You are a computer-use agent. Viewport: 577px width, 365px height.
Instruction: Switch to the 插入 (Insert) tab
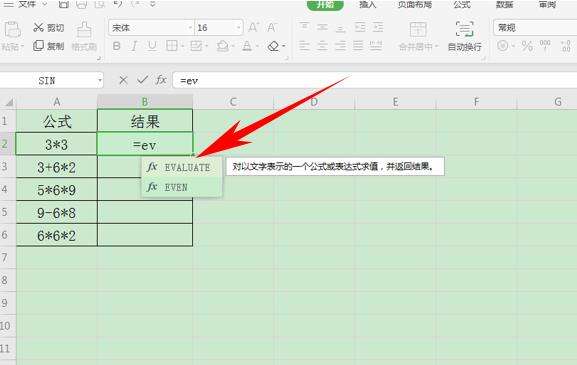pos(367,4)
